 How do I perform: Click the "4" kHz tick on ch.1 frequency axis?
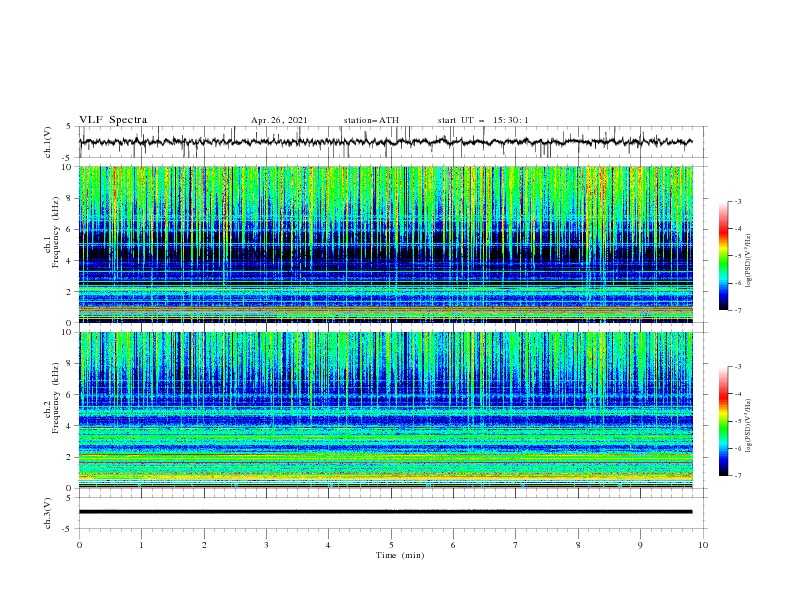pyautogui.click(x=71, y=261)
